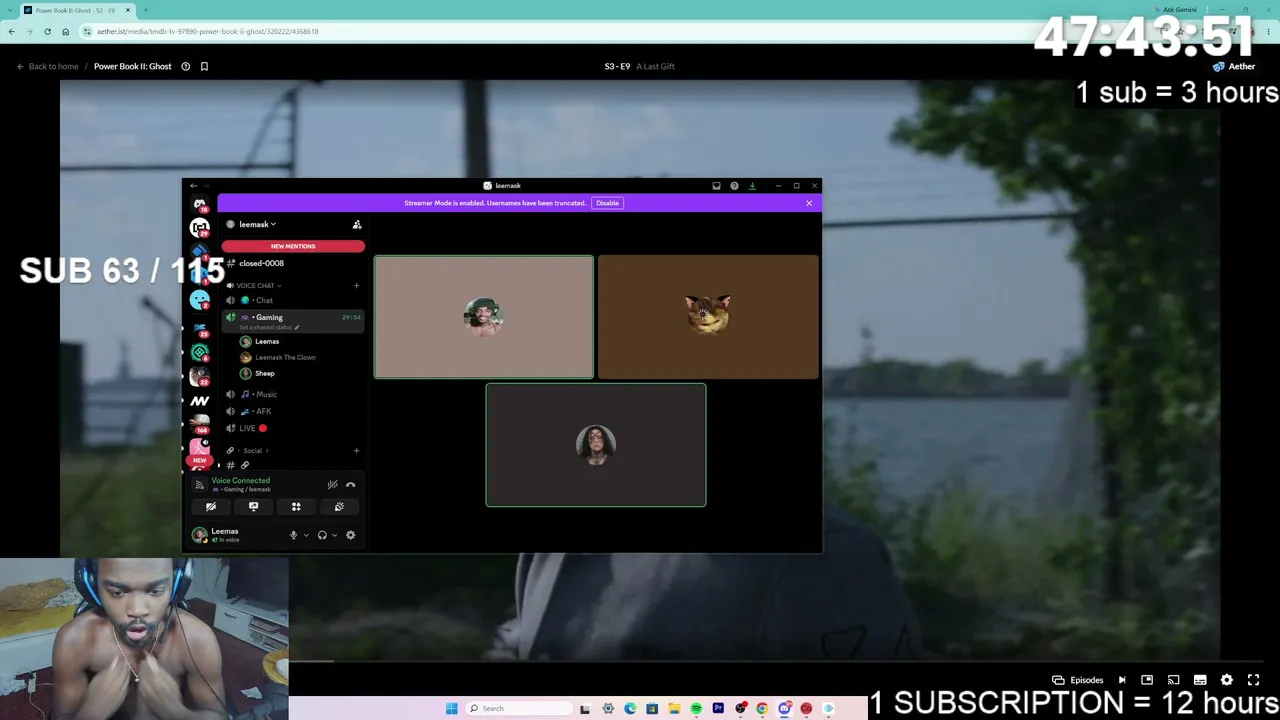Open File Explorer from taskbar
Image resolution: width=1280 pixels, height=720 pixels.
tap(674, 709)
